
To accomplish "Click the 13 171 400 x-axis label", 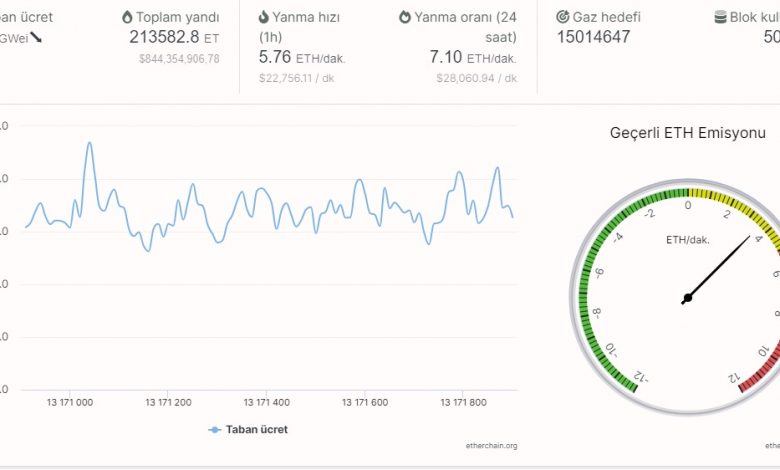I will pyautogui.click(x=267, y=402).
